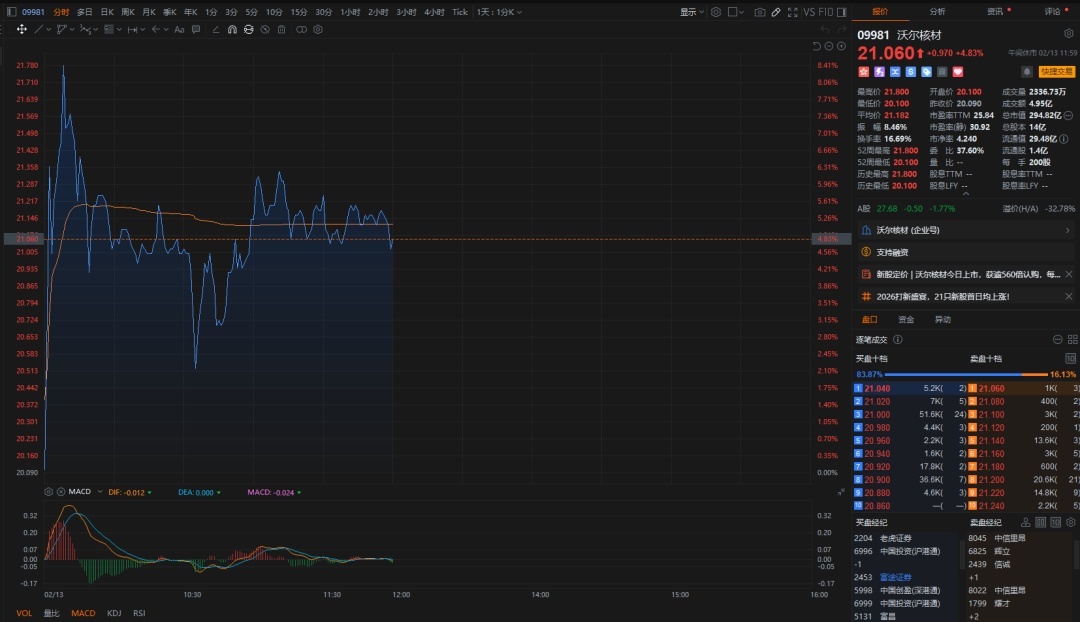Open the price alert bell icon

point(1026,72)
